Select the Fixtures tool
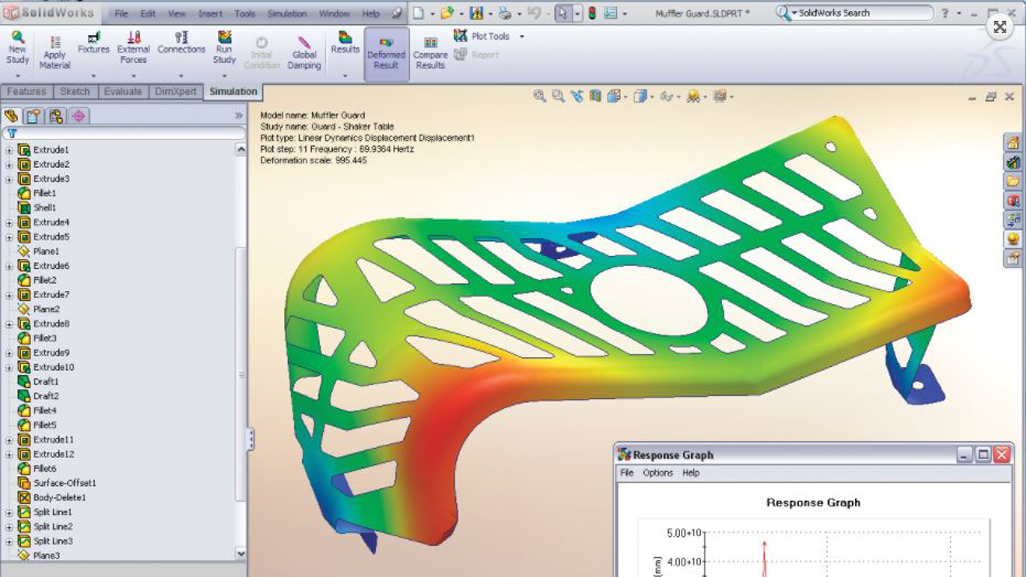Screen dimensions: 1026x577 [x=94, y=43]
